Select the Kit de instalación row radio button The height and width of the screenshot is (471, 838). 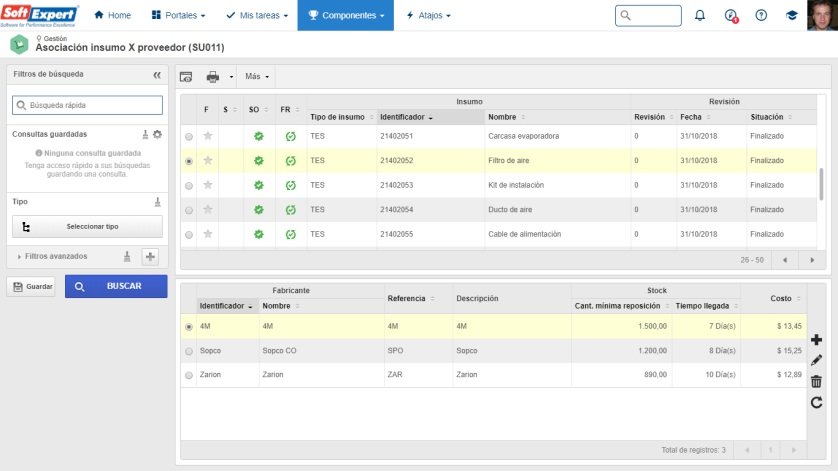click(189, 186)
